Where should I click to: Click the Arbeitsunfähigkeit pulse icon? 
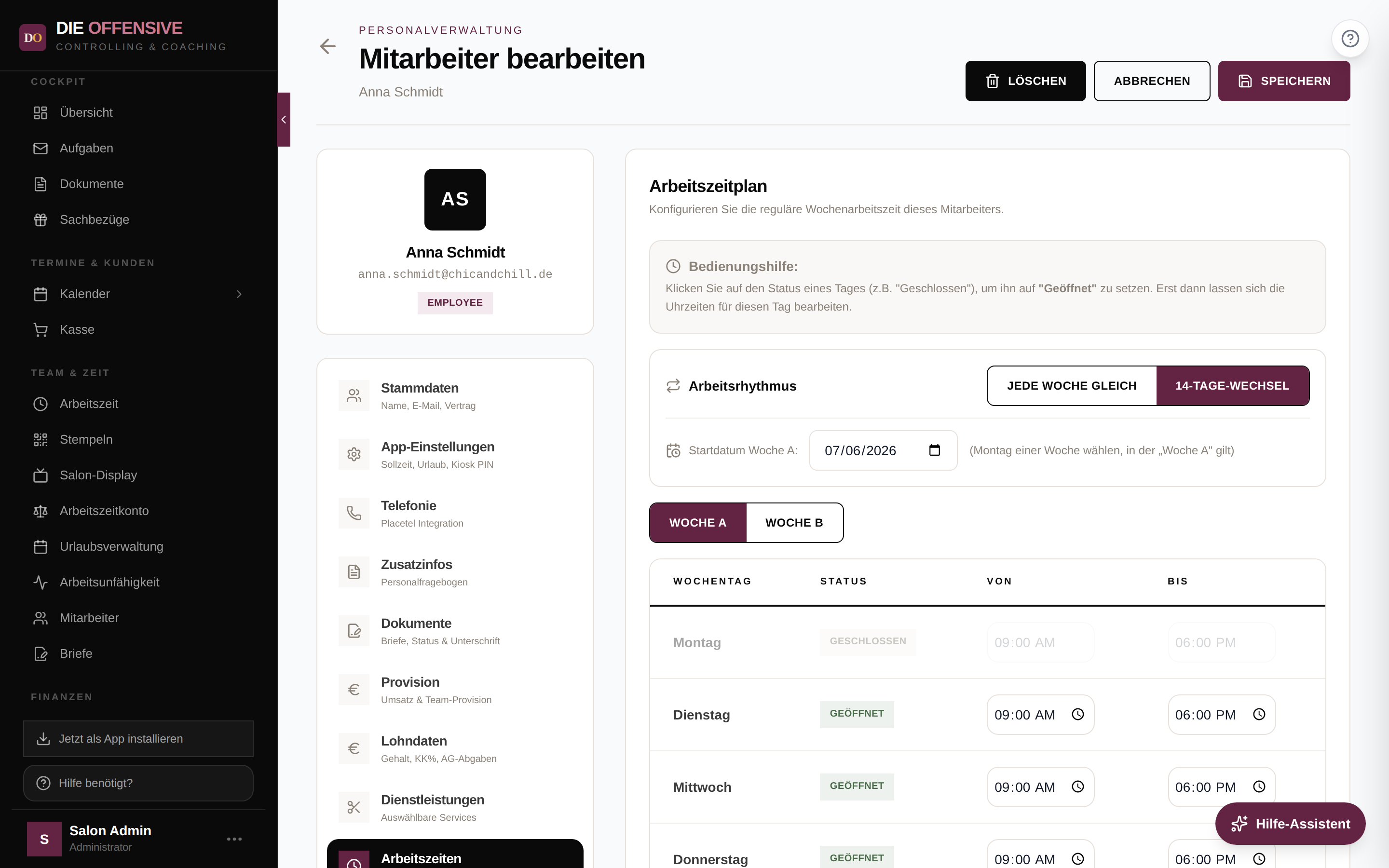(40, 582)
